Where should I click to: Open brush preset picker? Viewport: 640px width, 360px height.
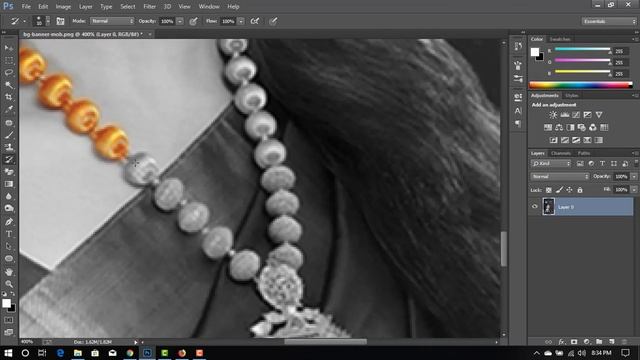[42, 21]
